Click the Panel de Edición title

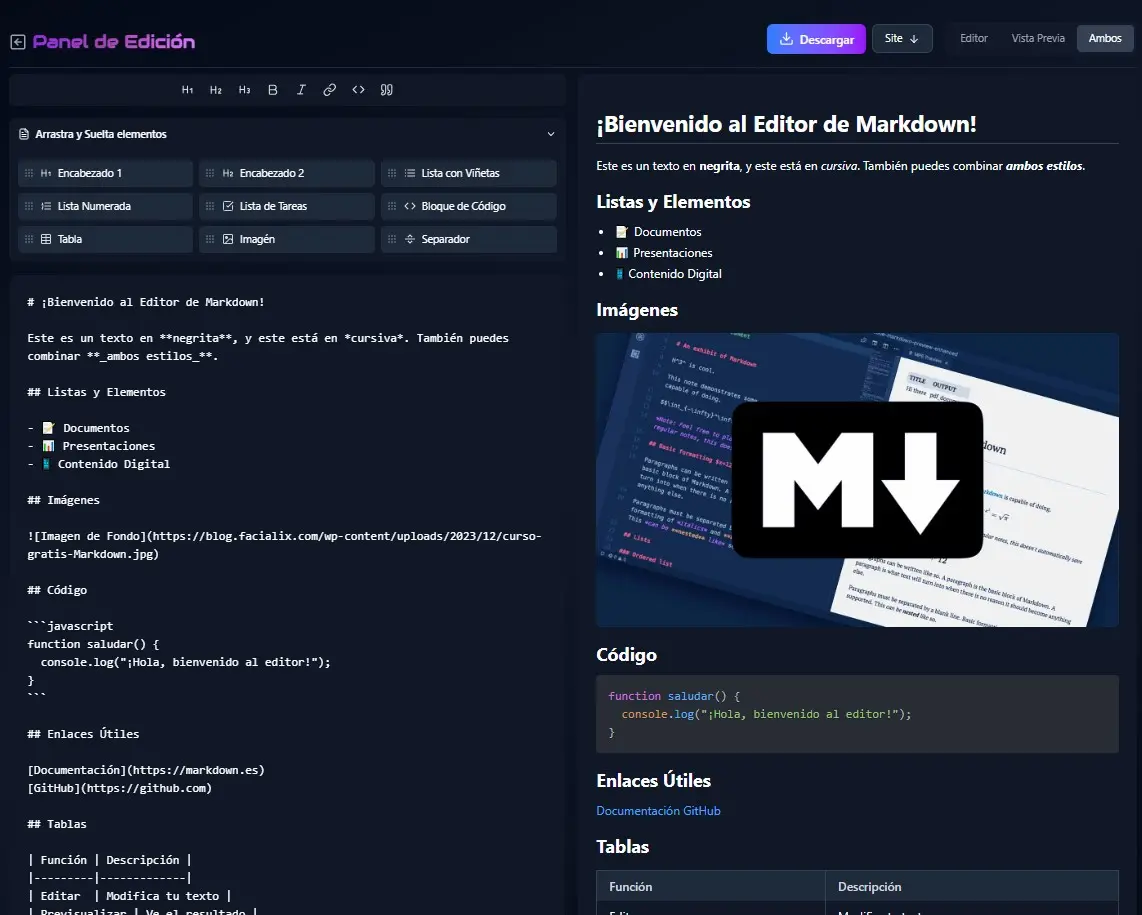pos(114,42)
